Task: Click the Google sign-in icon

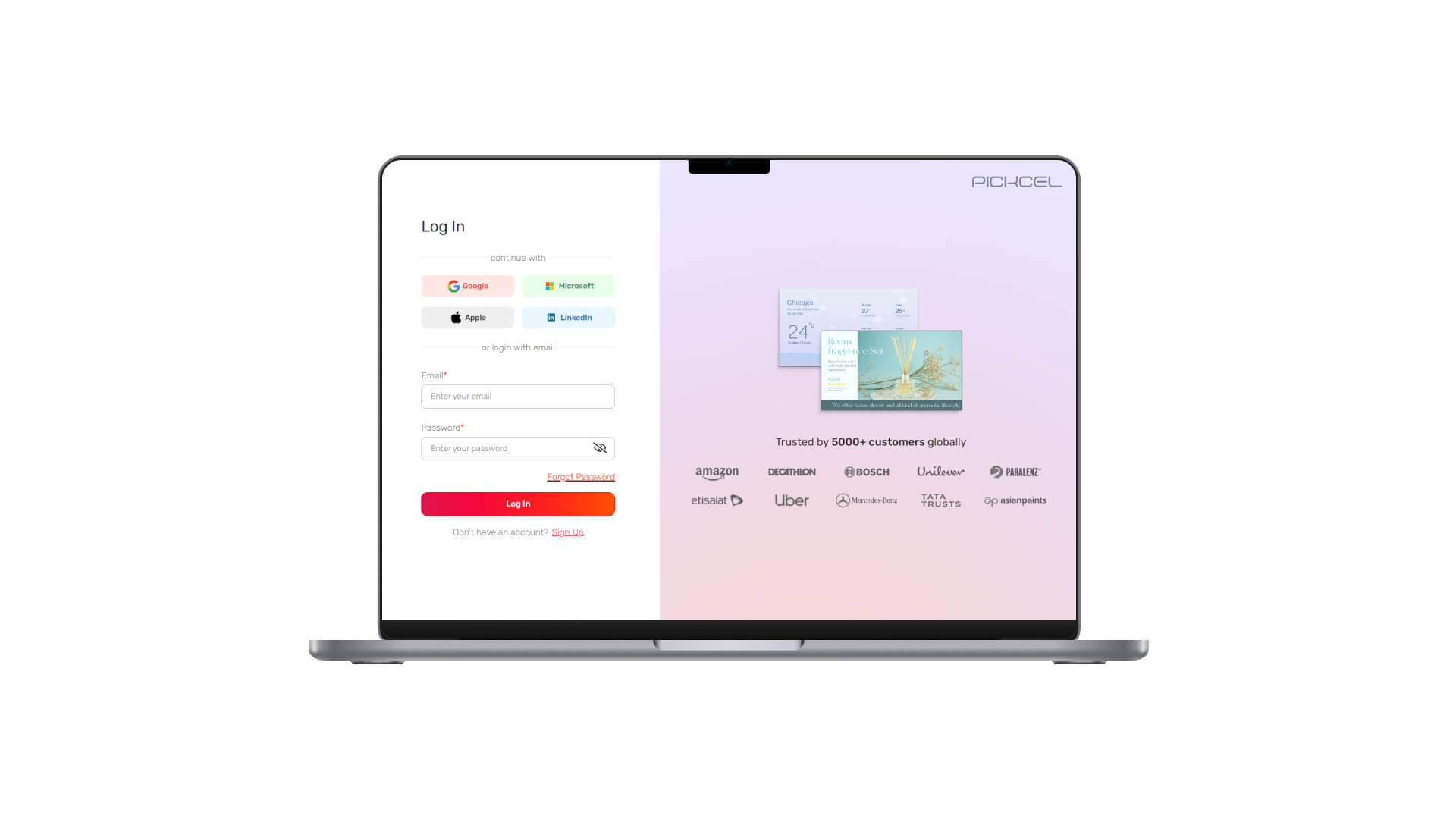Action: [x=452, y=286]
